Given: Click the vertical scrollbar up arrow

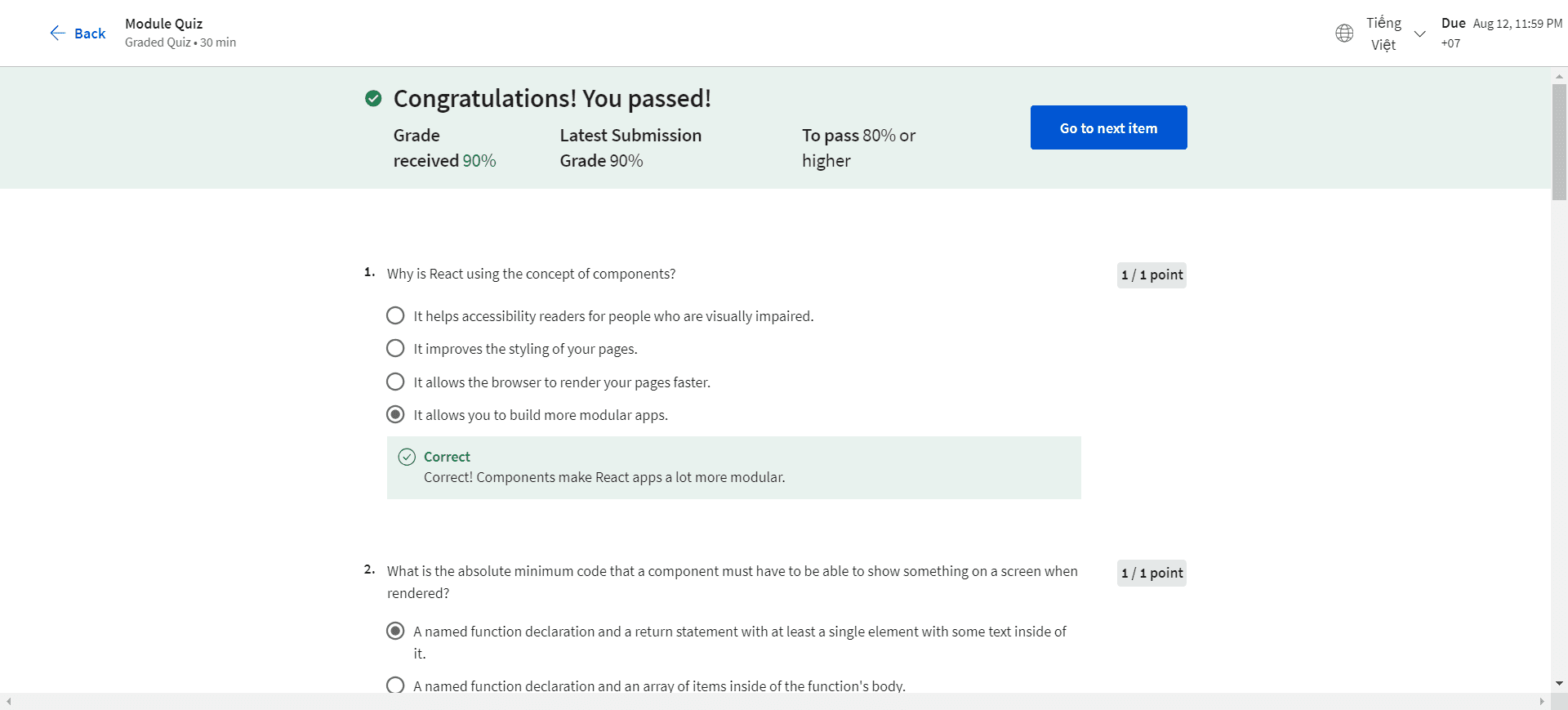Looking at the screenshot, I should 1559,76.
